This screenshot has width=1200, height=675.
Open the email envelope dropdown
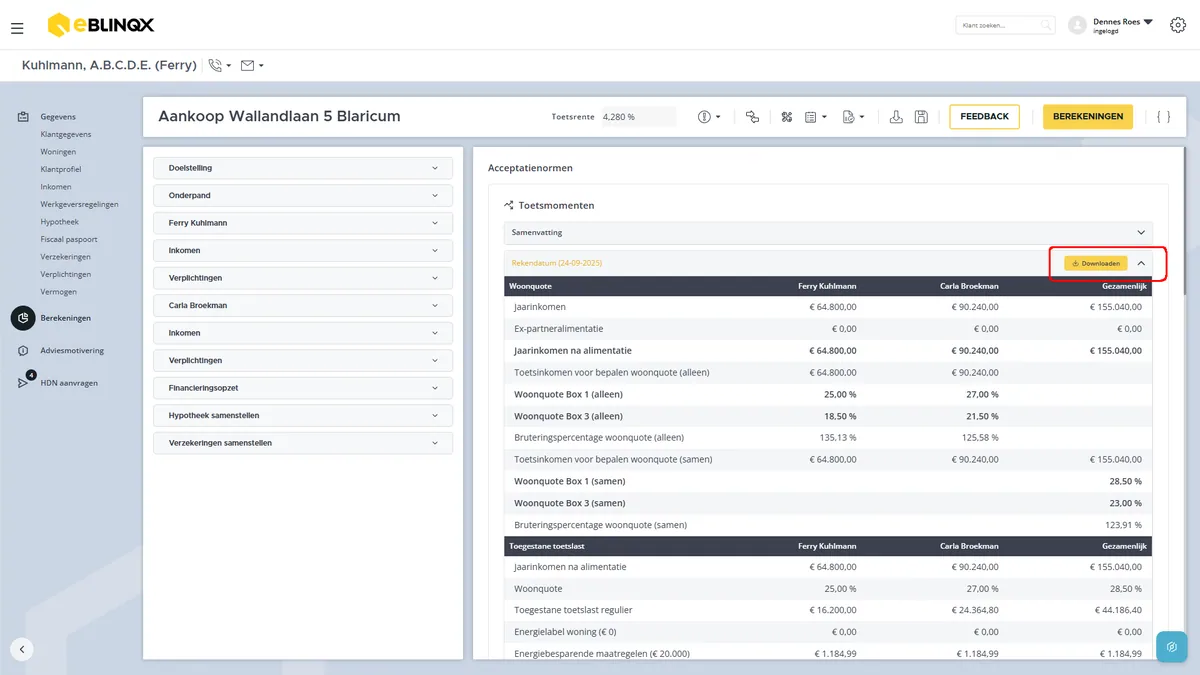point(252,66)
